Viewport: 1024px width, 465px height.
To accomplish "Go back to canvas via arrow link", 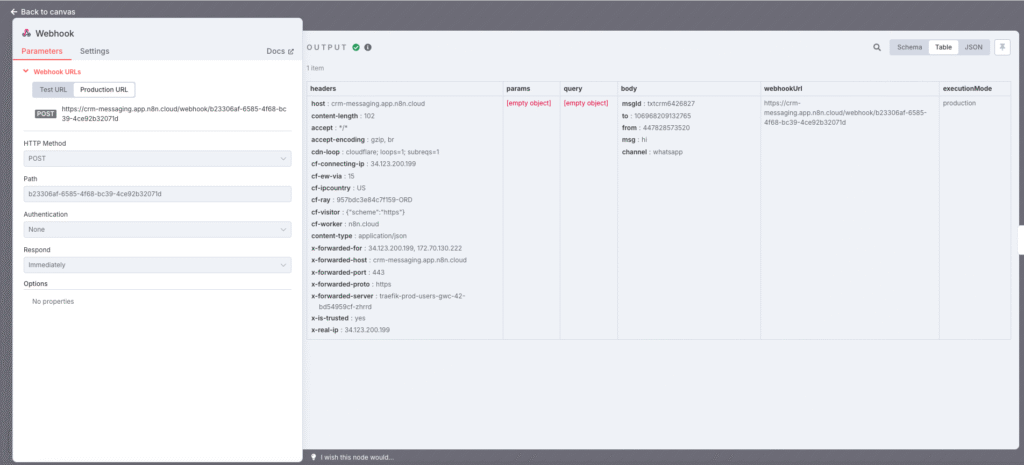I will 42,12.
